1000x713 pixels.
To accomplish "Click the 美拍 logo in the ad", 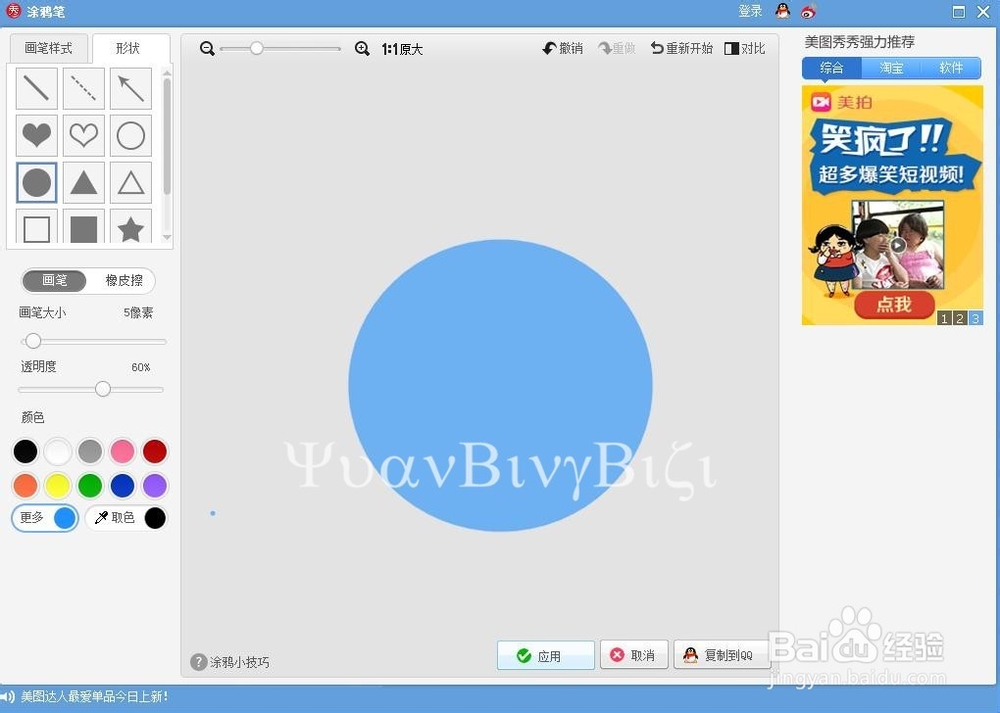I will 841,102.
